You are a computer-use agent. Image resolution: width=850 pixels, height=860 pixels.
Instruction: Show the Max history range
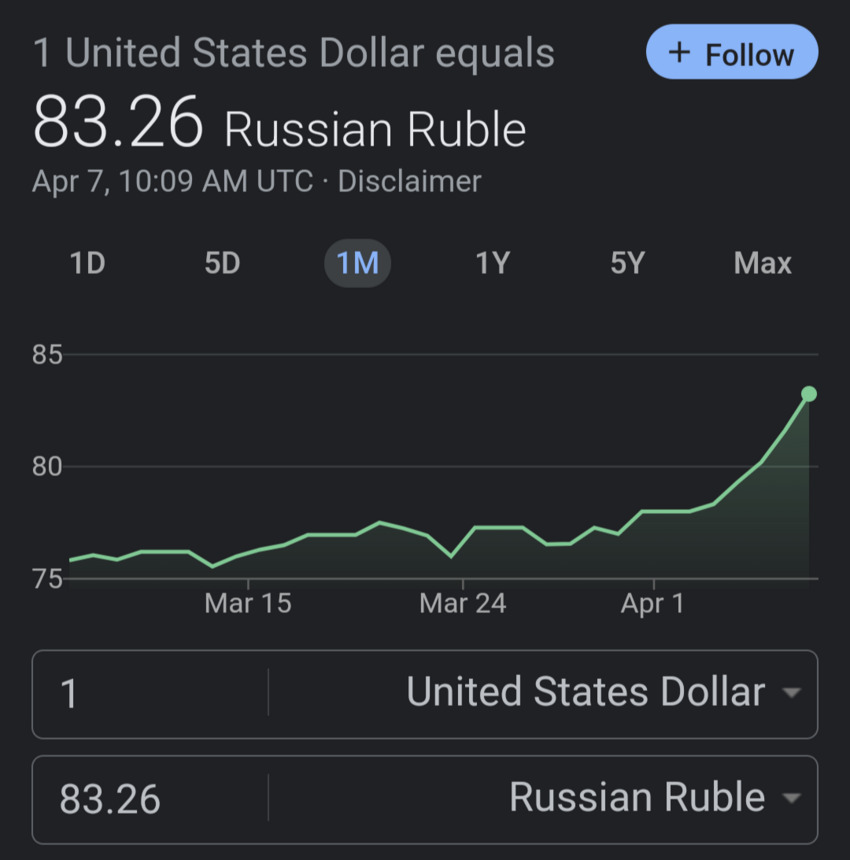click(x=762, y=263)
